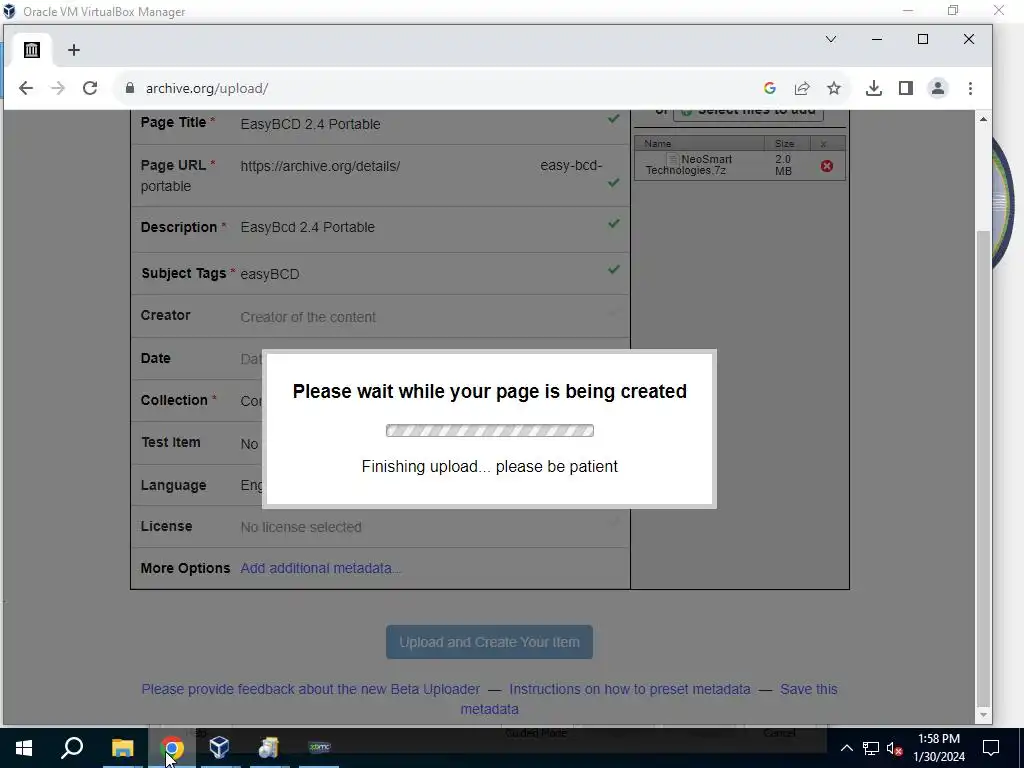Open the notification center icon

coord(991,748)
